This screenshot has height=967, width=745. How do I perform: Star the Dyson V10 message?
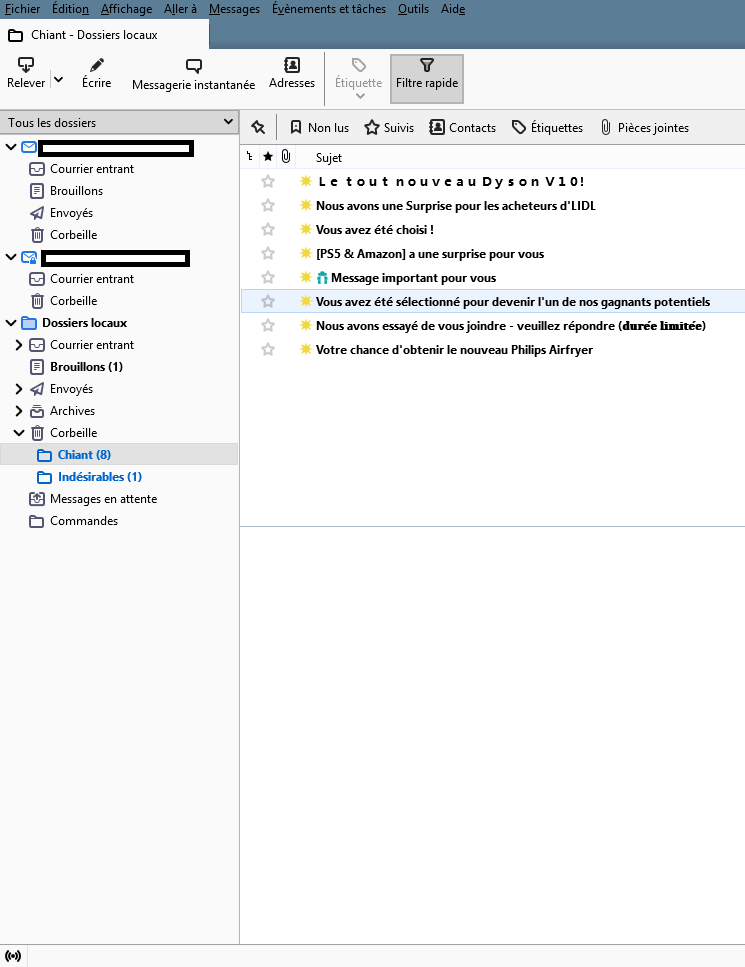pos(267,182)
